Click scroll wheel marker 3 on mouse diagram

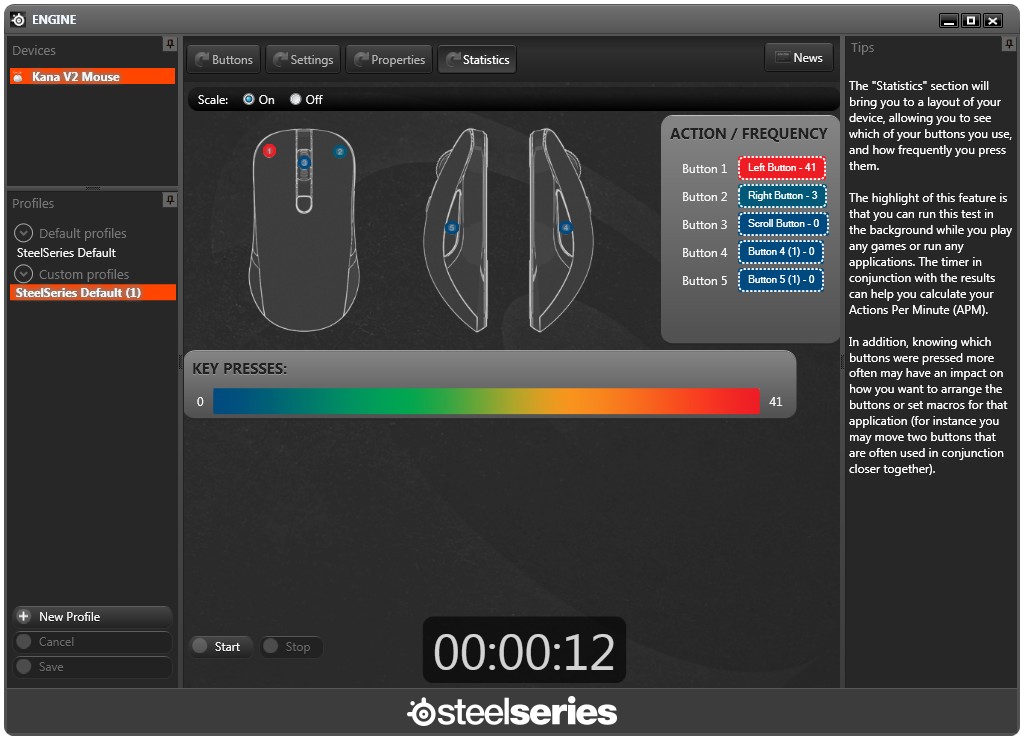click(x=304, y=162)
